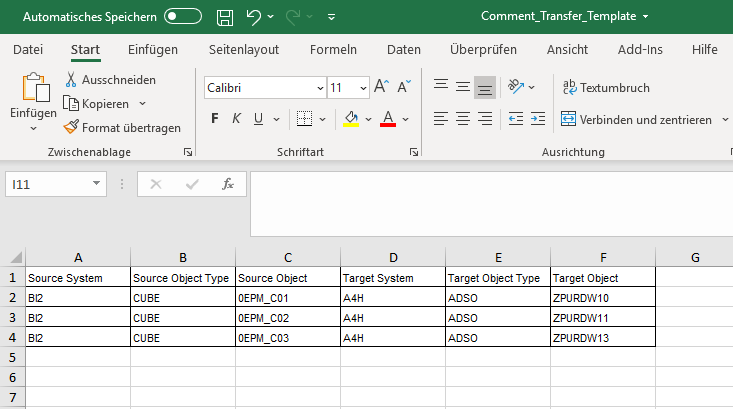Click the Ausschneiden scissors icon
Viewport: 733px width, 409px height.
[72, 80]
